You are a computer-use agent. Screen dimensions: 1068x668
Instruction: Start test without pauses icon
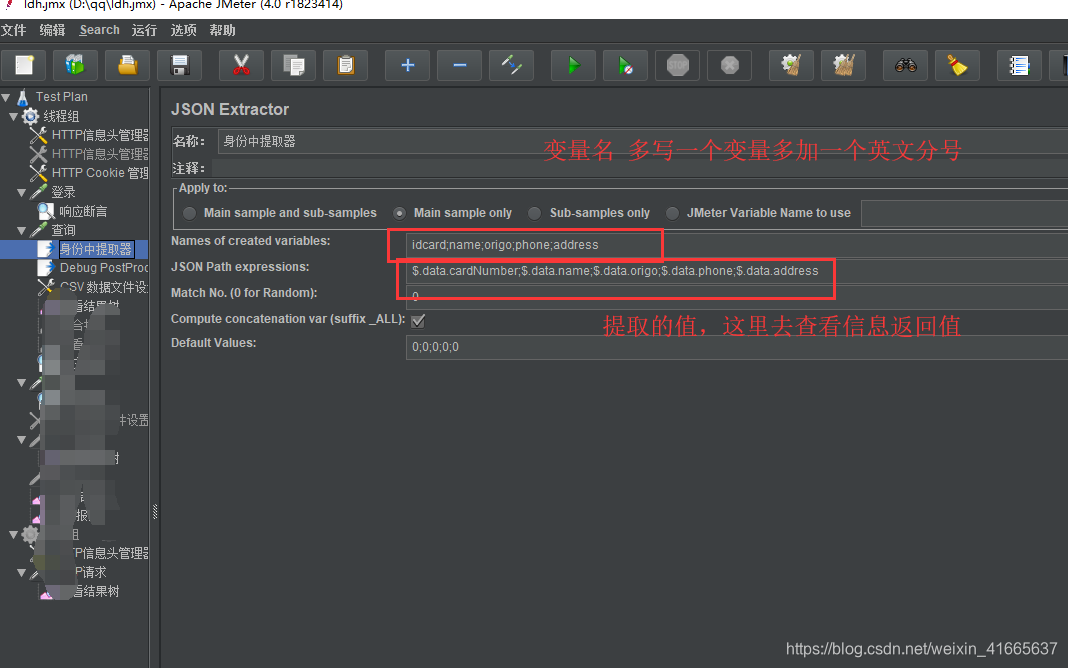(x=625, y=65)
